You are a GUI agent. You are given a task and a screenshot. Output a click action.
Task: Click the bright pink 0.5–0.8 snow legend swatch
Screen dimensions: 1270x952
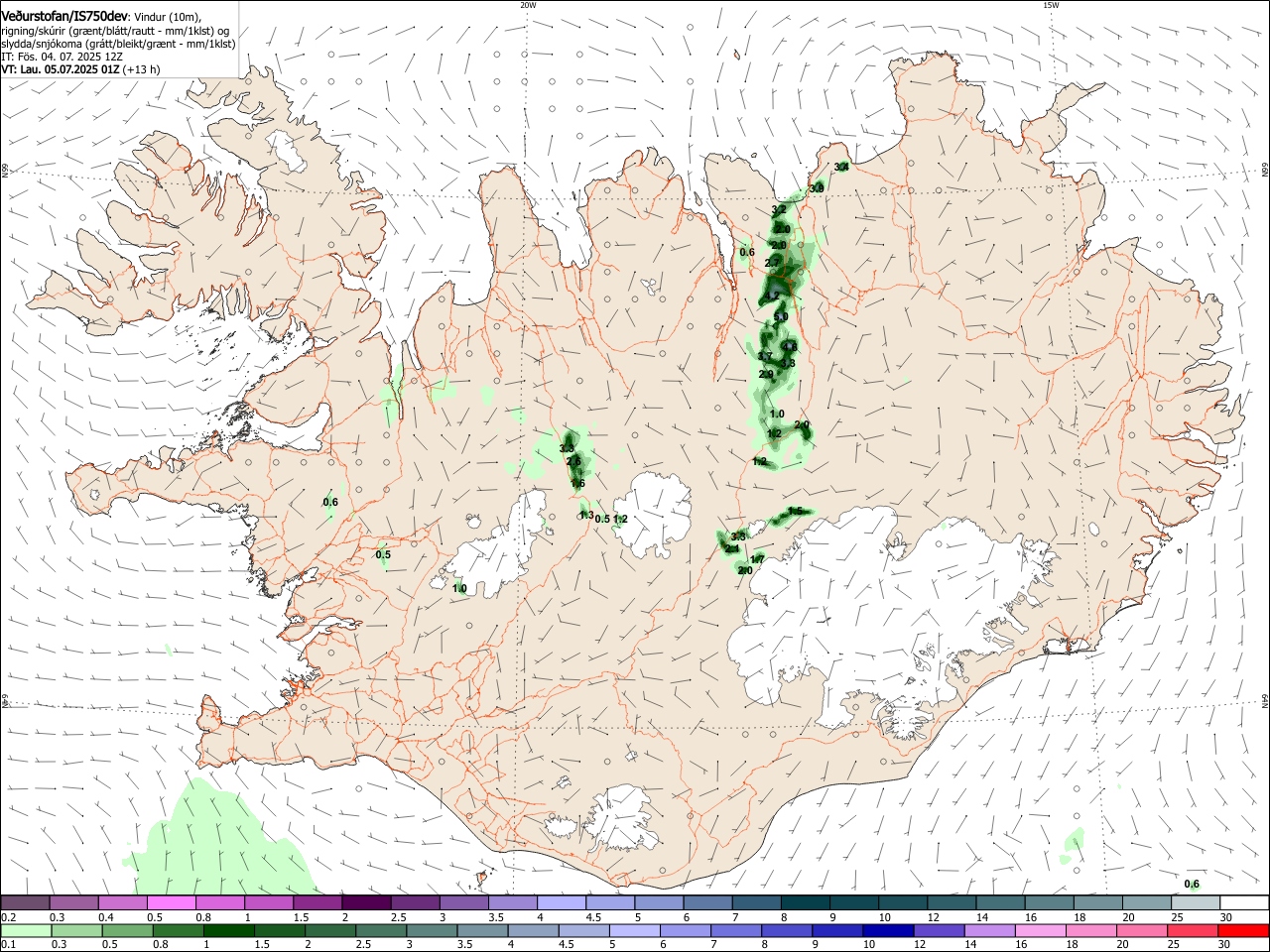[x=171, y=902]
